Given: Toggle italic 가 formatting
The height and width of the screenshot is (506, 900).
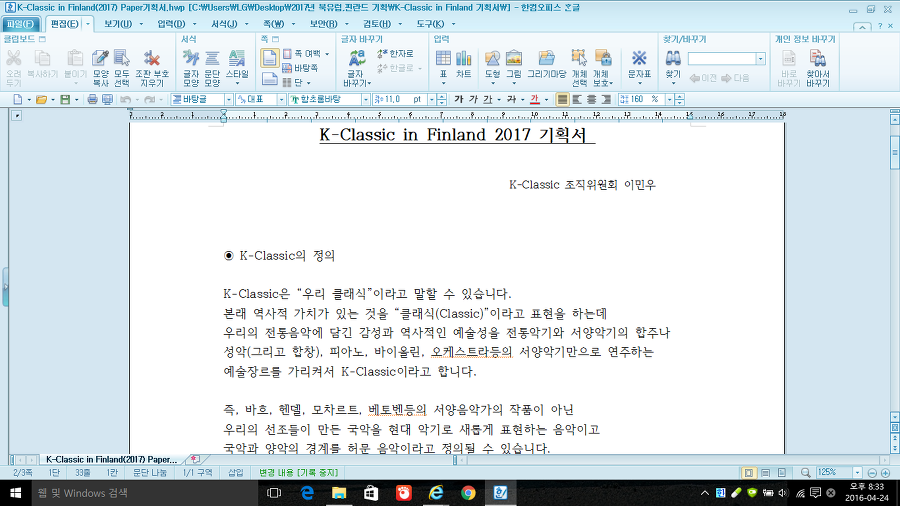Looking at the screenshot, I should click(473, 99).
